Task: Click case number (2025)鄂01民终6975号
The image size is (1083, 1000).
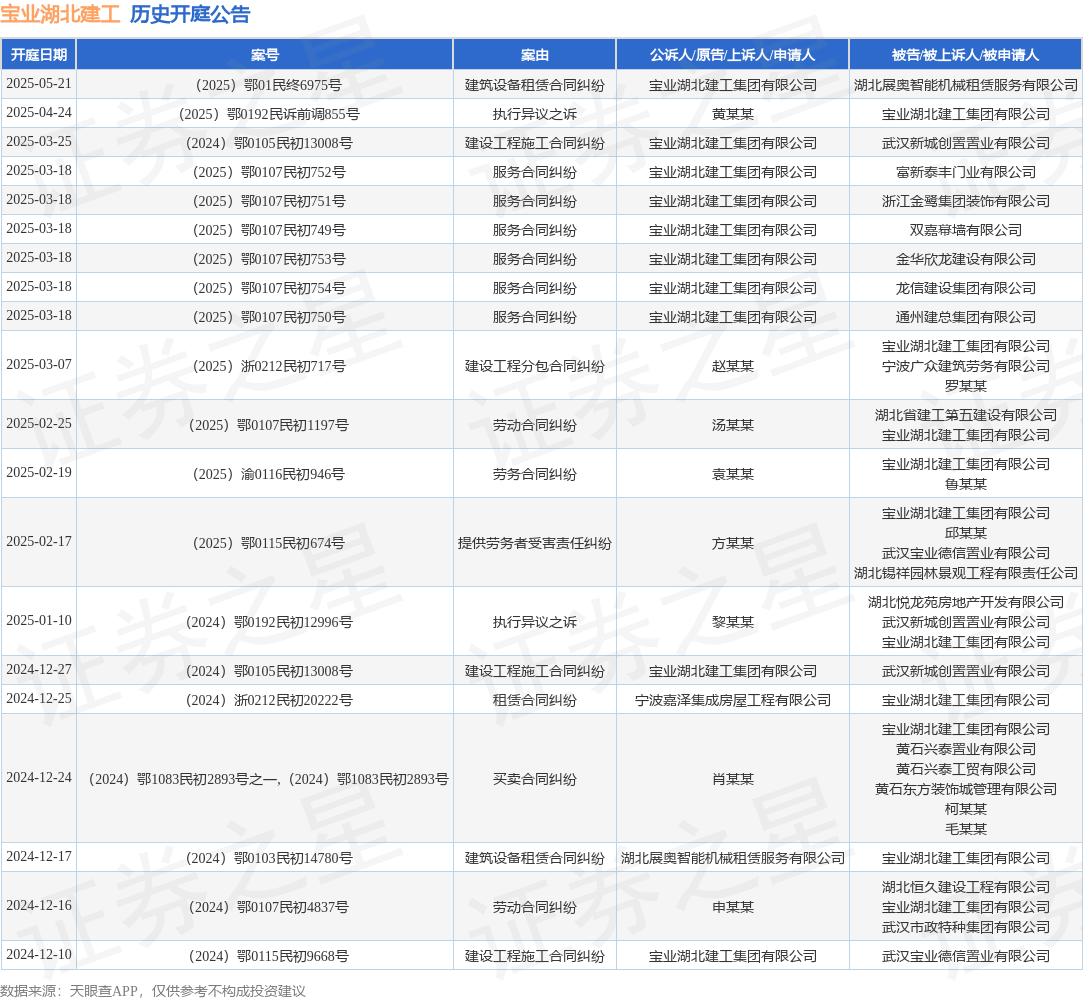Action: 265,85
